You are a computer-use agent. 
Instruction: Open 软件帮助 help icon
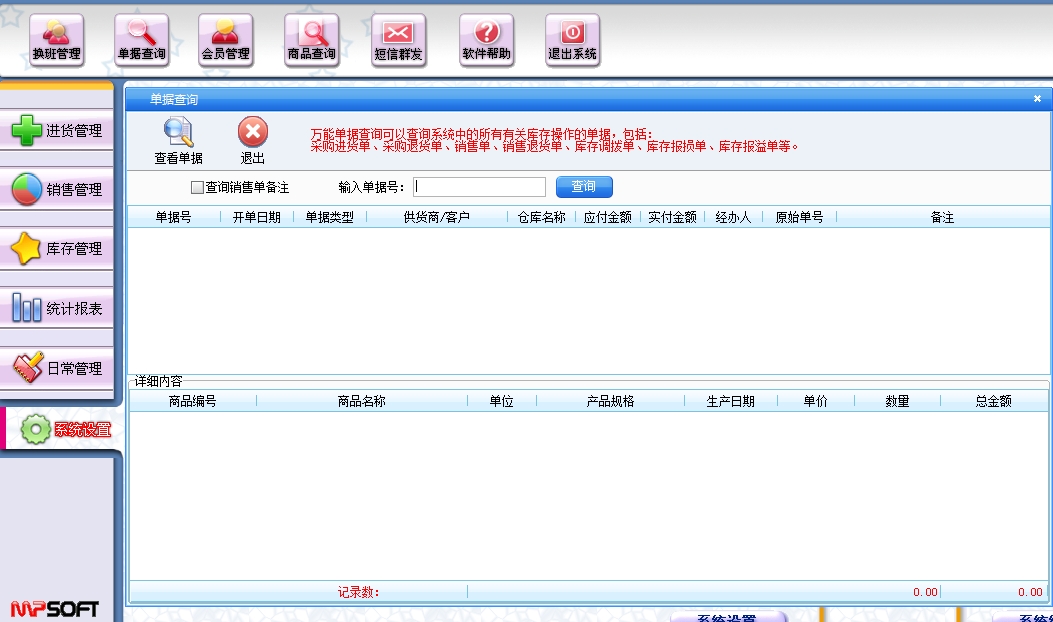(487, 41)
